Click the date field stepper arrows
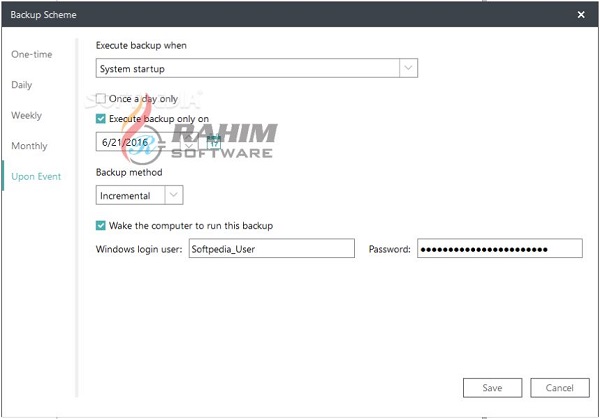Screen dimensions: 600x419 (x=189, y=142)
